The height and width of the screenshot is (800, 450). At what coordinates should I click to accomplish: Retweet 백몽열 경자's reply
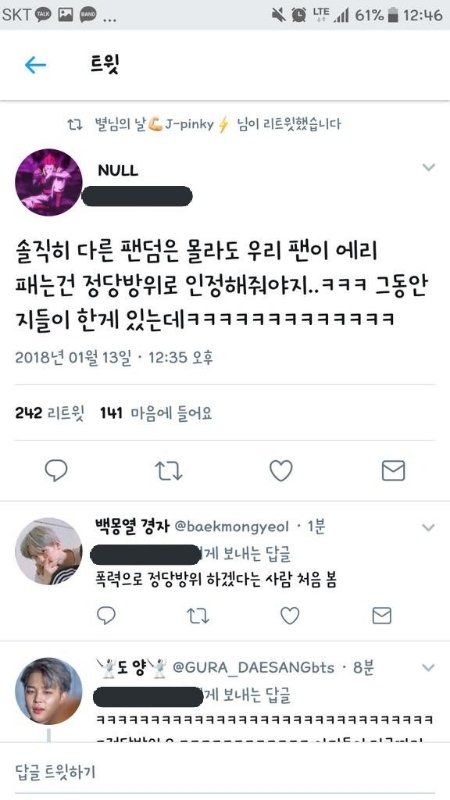(197, 616)
